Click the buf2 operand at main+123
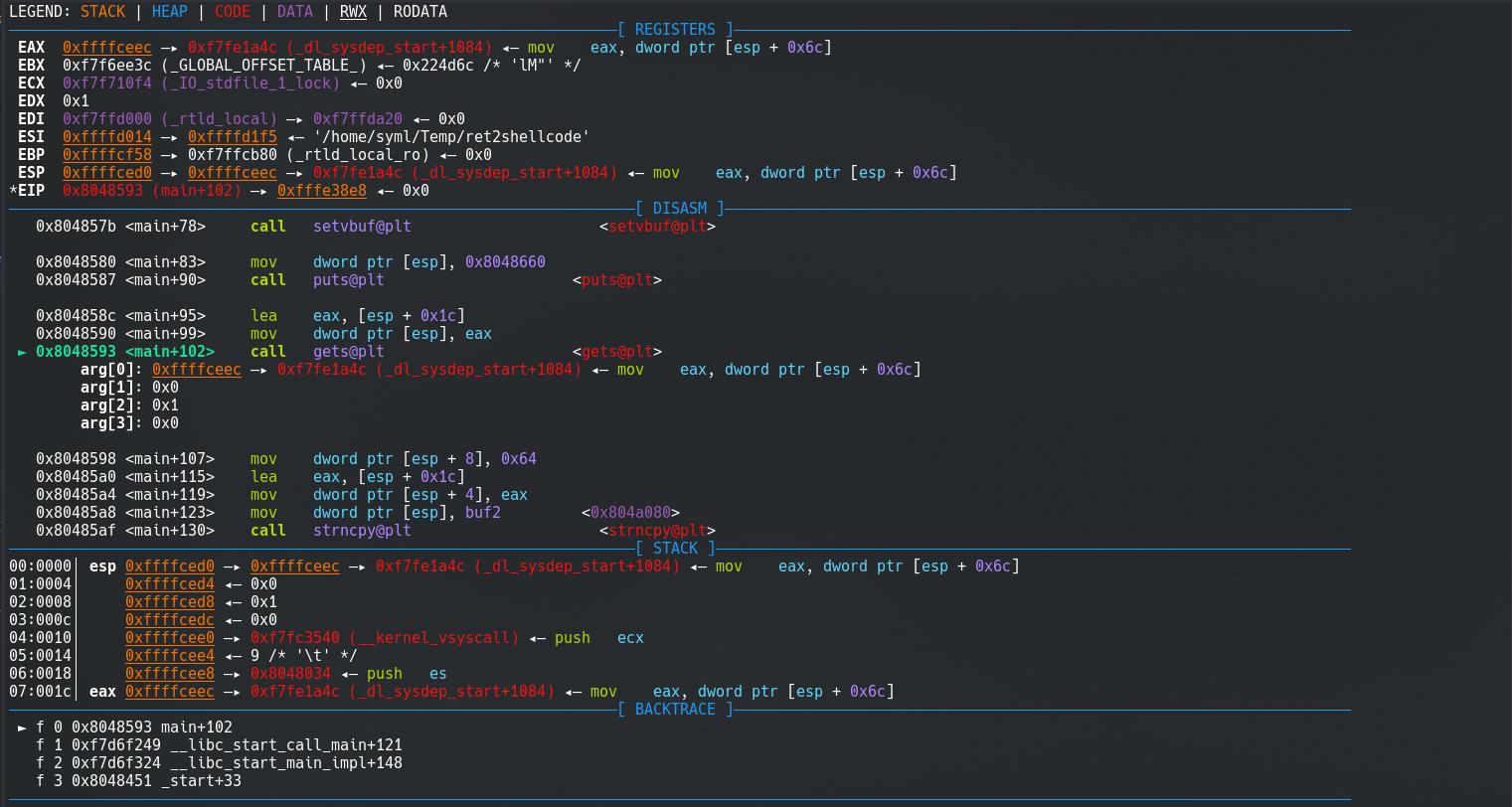 483,513
